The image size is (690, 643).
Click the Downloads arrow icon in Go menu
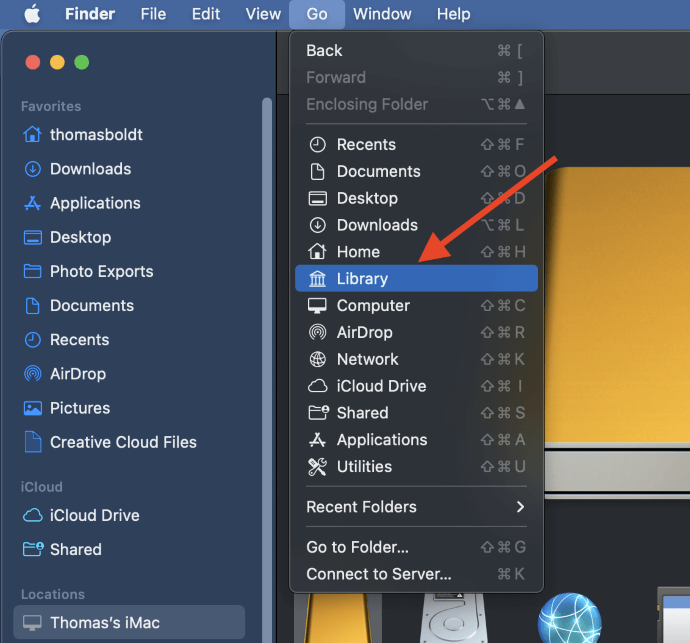tap(317, 225)
